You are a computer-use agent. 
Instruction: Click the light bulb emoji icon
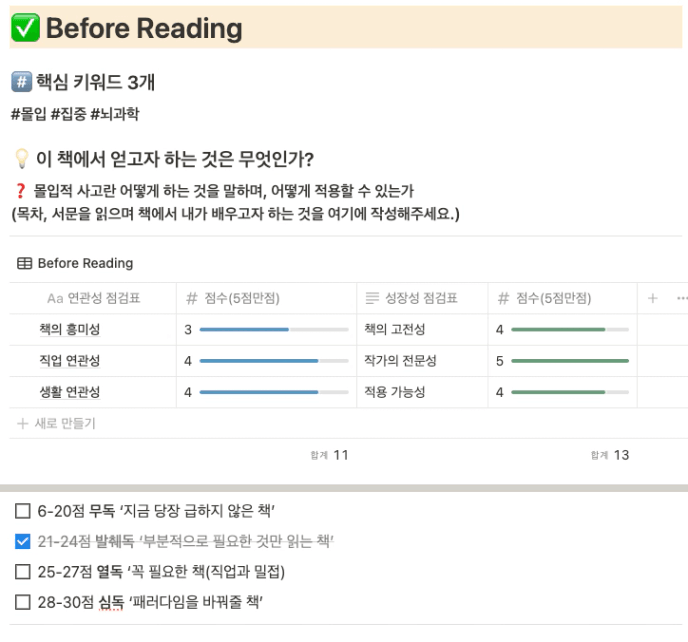tap(22, 159)
